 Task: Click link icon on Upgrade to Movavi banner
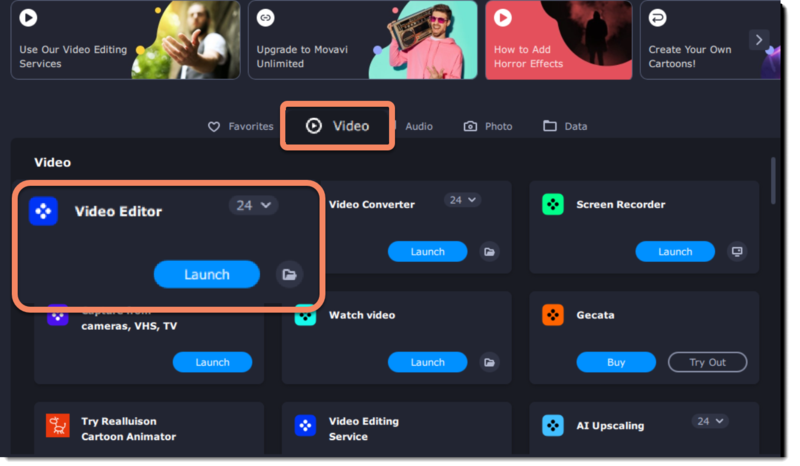265,18
